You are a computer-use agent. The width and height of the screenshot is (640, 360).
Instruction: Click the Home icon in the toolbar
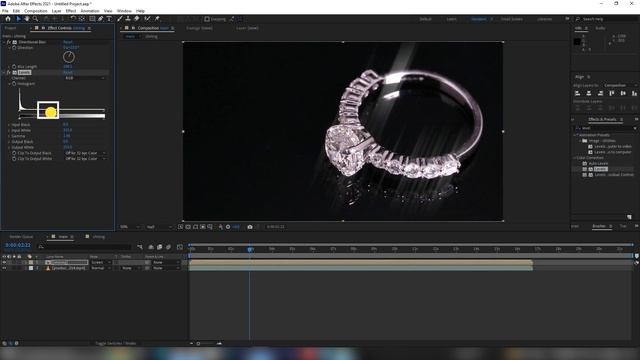pos(8,19)
